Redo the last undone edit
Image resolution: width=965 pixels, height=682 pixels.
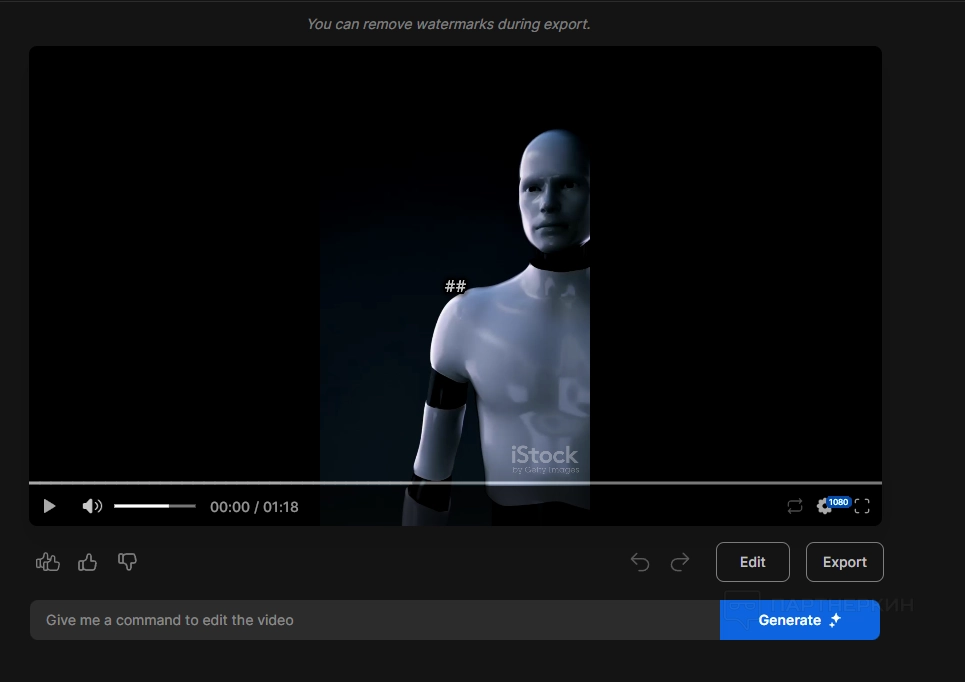(x=680, y=563)
